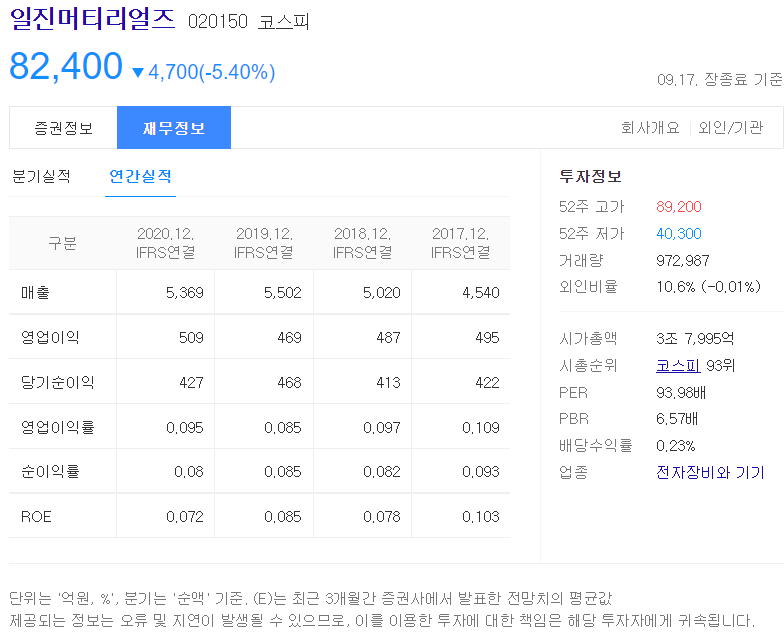The width and height of the screenshot is (784, 641).
Task: Click the 투자정보 section heading
Action: click(x=590, y=176)
